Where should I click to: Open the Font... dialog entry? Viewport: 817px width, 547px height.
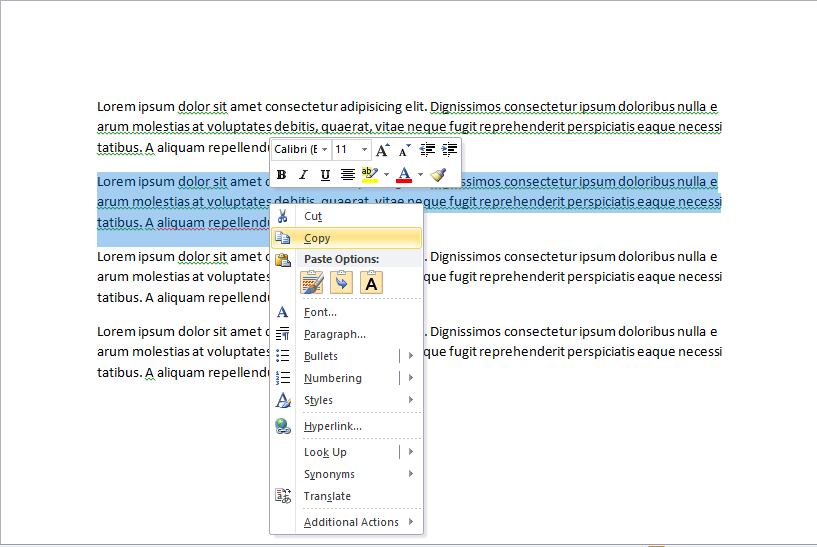pos(346,312)
